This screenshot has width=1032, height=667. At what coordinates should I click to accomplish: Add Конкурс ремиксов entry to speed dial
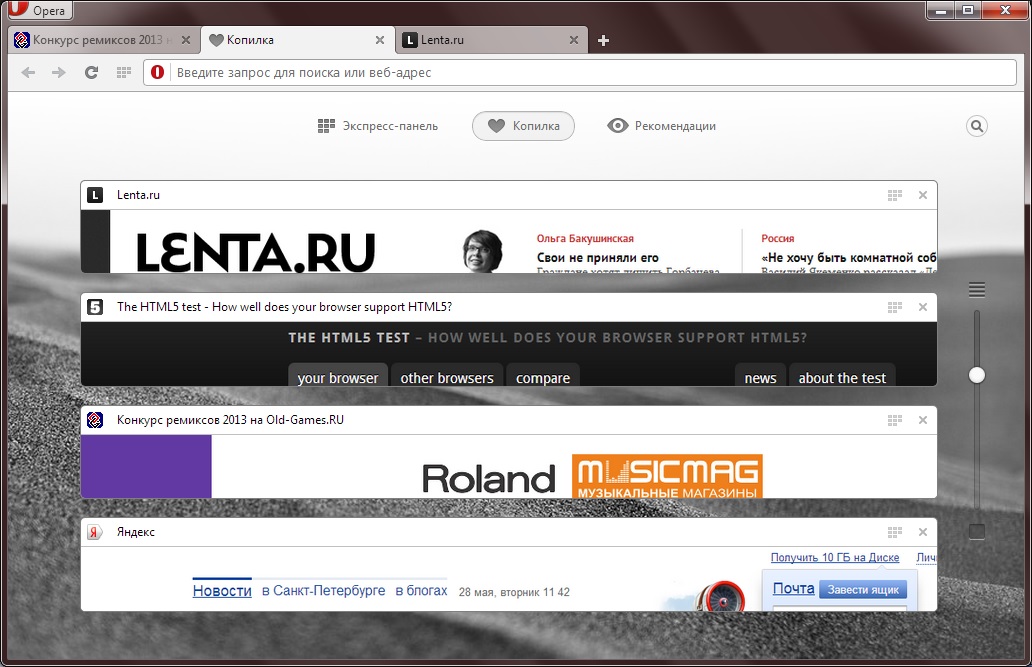[894, 420]
